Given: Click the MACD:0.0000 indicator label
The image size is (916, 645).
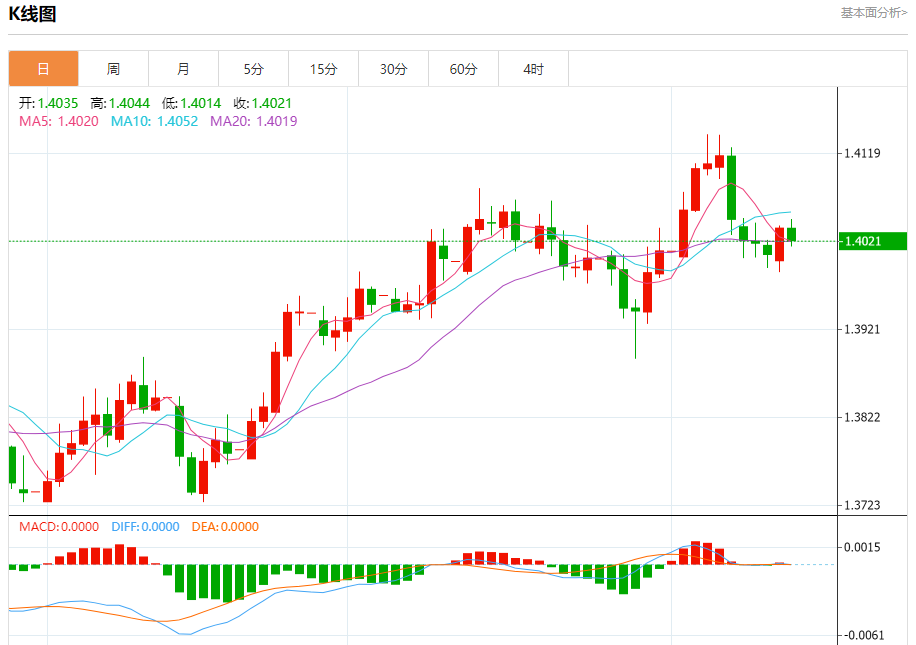Looking at the screenshot, I should tap(59, 527).
